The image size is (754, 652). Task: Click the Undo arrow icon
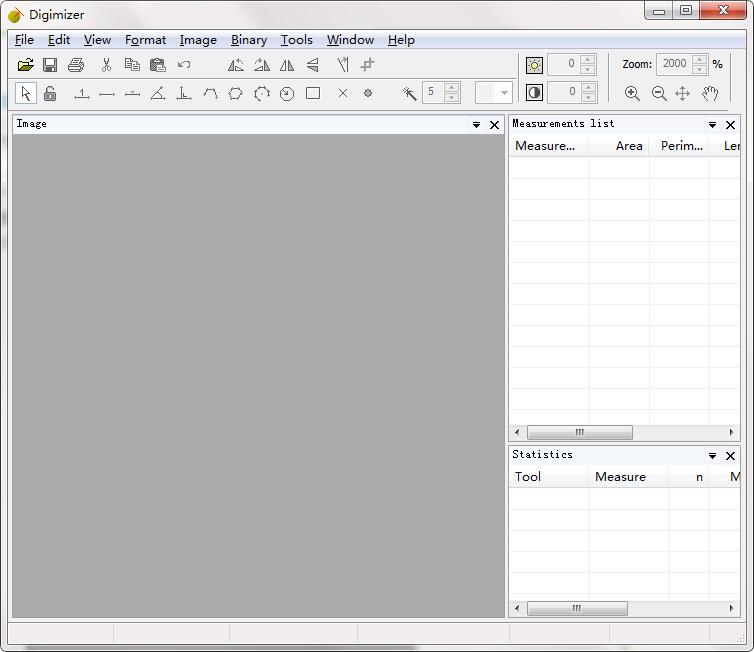[184, 64]
